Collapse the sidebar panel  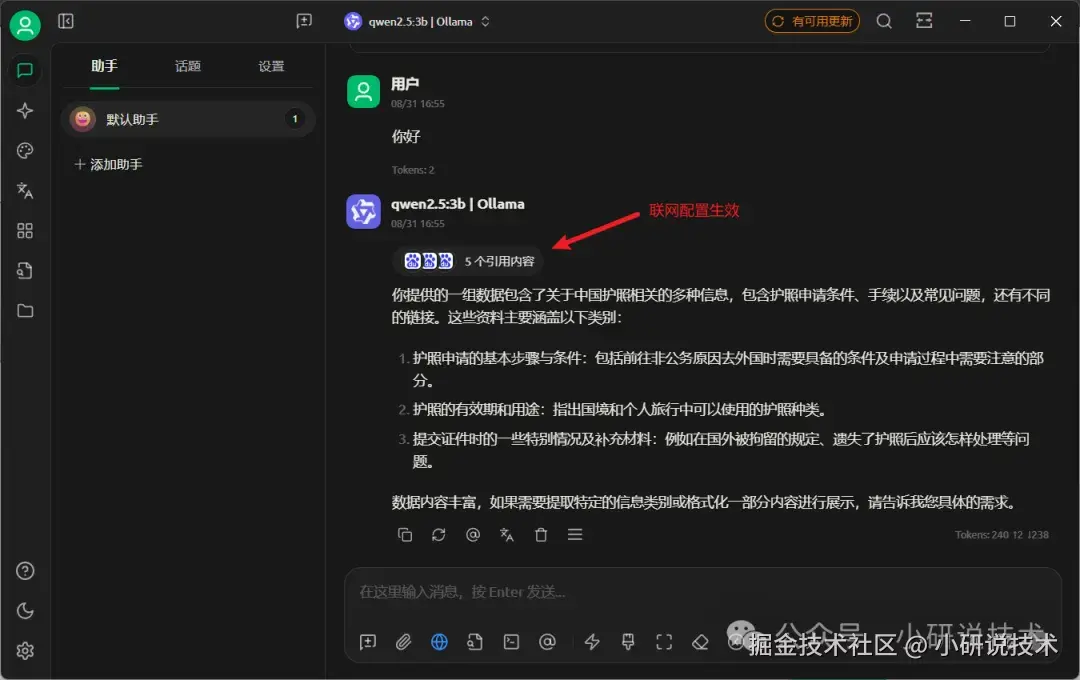click(66, 21)
